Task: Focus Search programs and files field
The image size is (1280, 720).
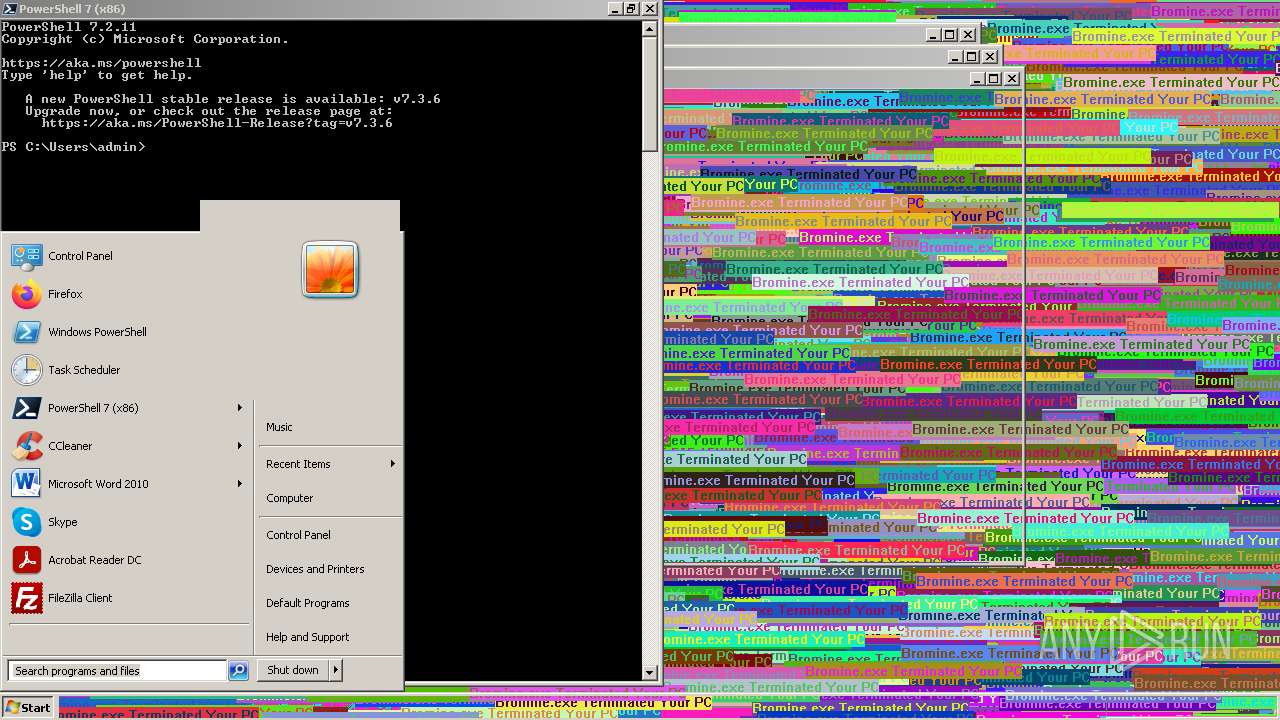Action: [118, 671]
